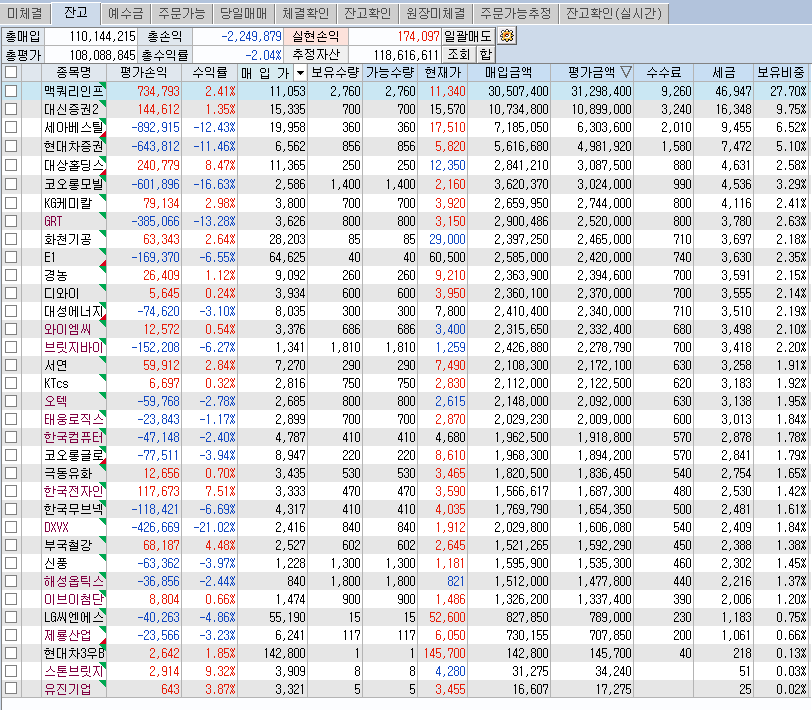
Task: Click 대상홀딩스 current price 12,350
Action: click(447, 166)
